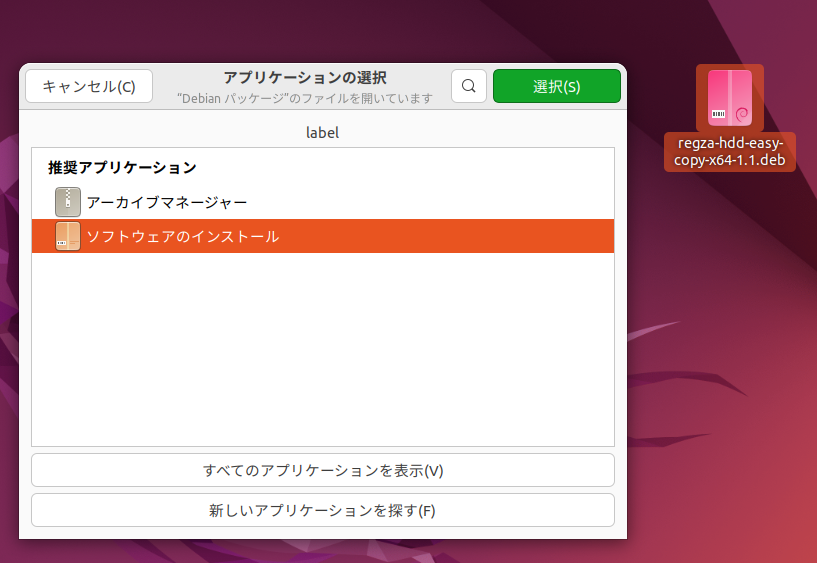Click the magnifier search icon in header

[469, 86]
